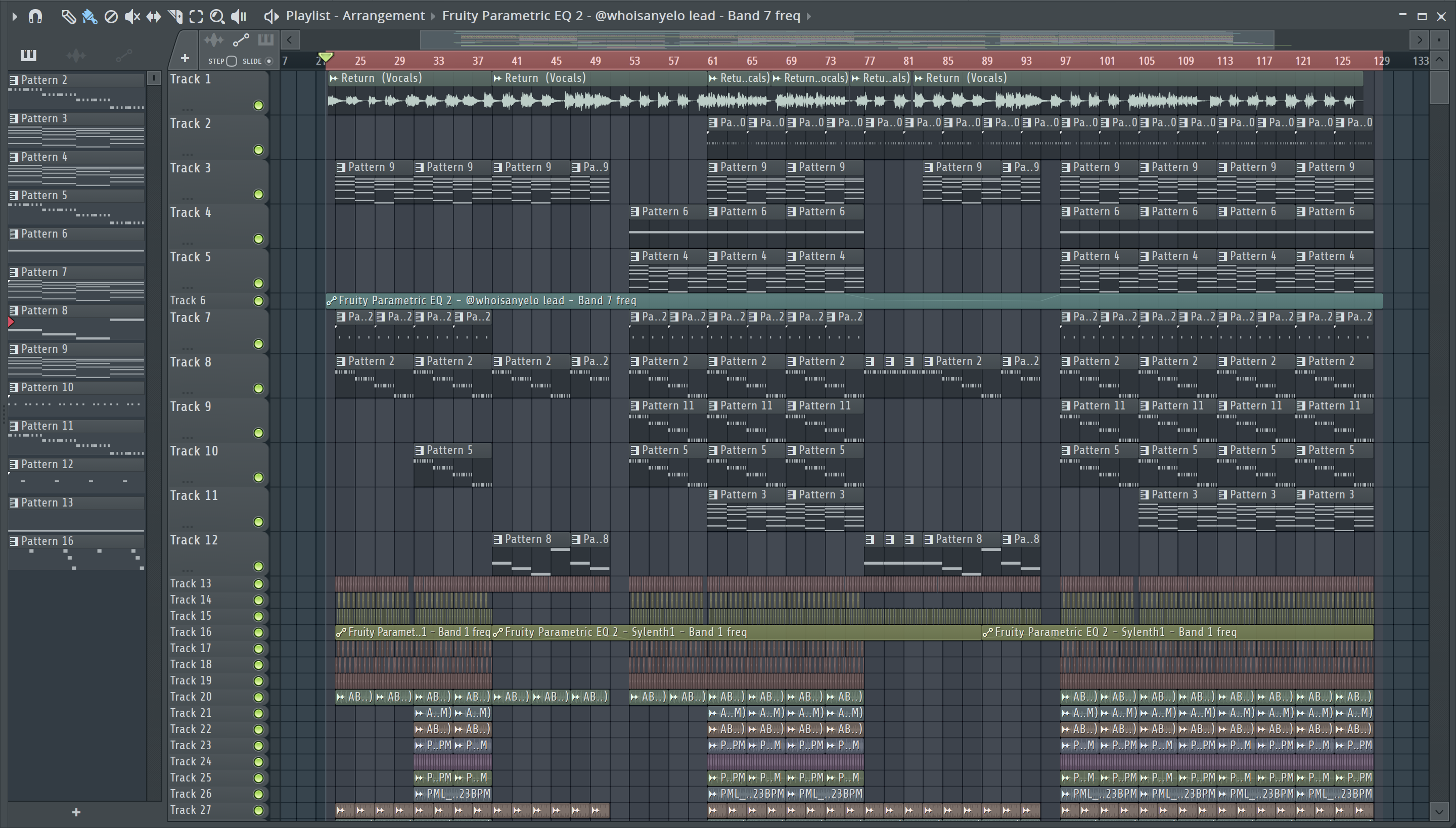Select the Zoom magnifier tool

point(217,17)
